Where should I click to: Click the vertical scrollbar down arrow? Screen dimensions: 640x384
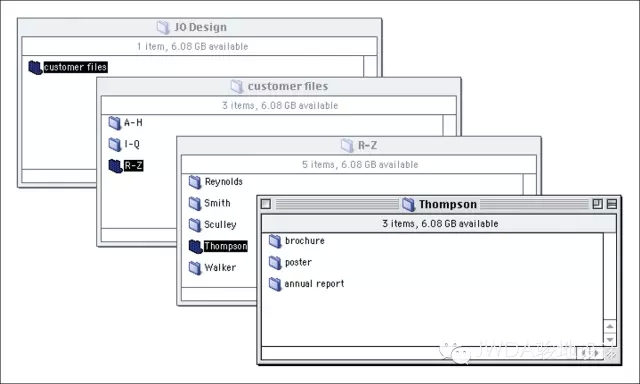tap(609, 340)
